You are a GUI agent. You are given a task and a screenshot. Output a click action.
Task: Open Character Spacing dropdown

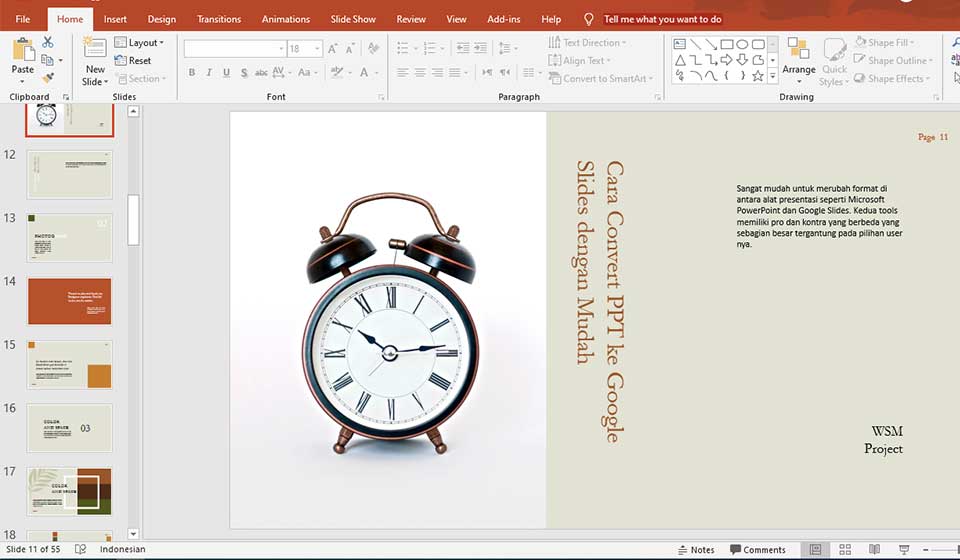[280, 72]
